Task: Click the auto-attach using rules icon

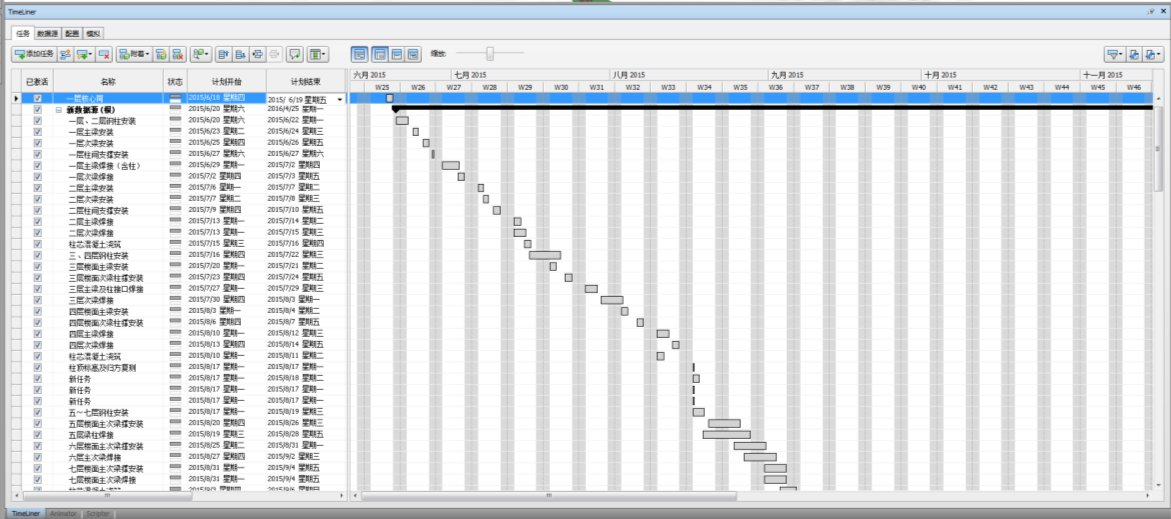Action: 161,54
